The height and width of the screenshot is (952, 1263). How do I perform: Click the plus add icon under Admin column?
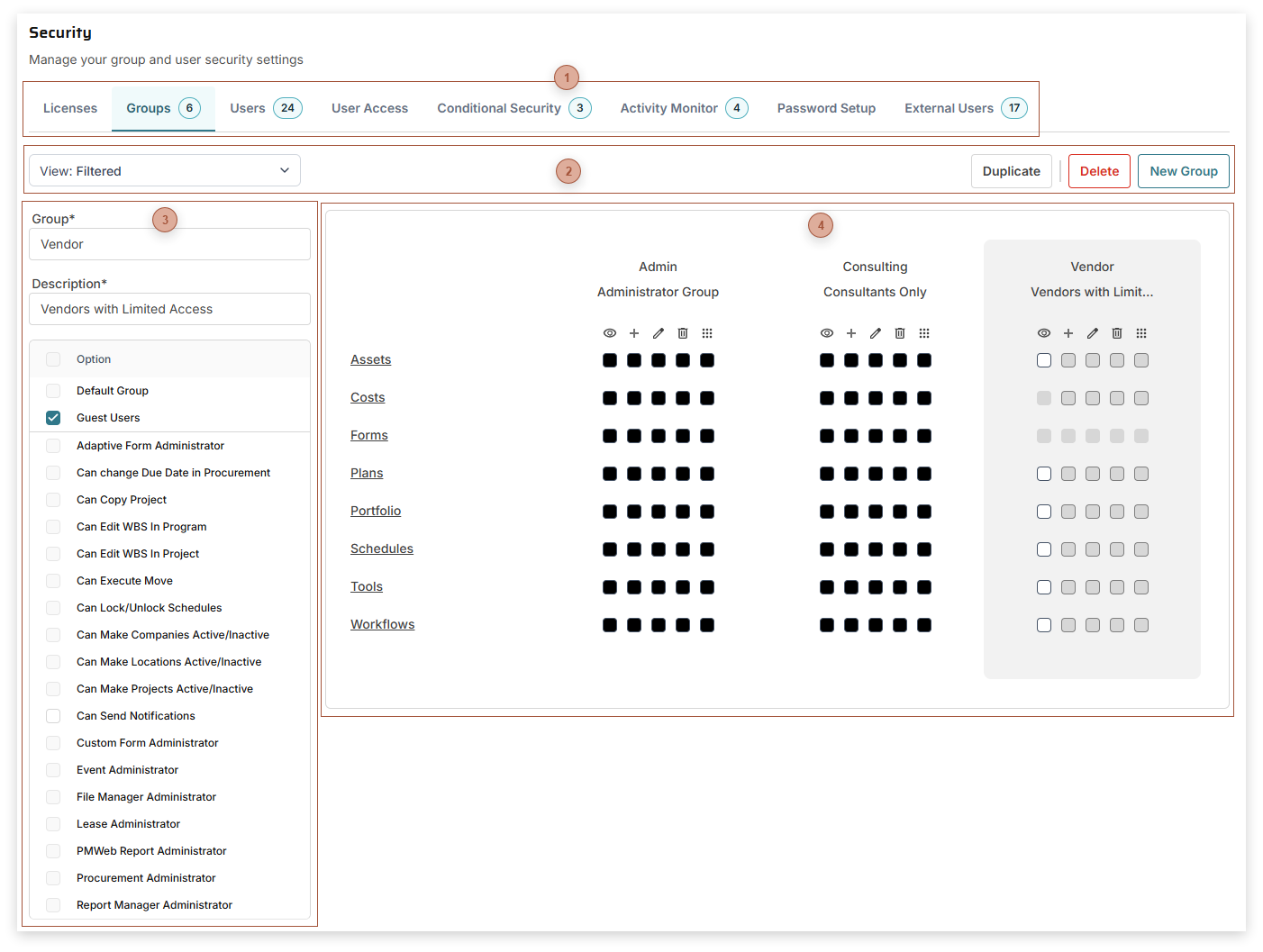coord(634,333)
